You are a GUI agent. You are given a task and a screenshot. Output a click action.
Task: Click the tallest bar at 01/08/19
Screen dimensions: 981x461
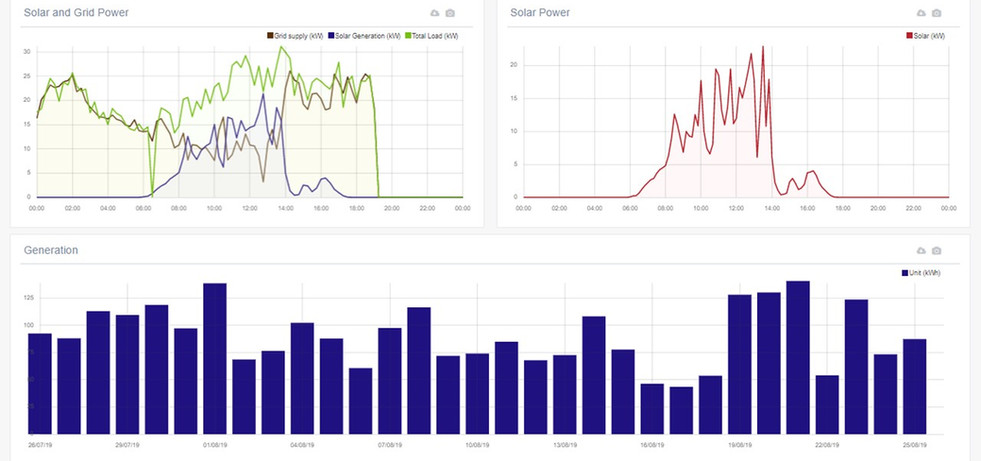[x=215, y=358]
